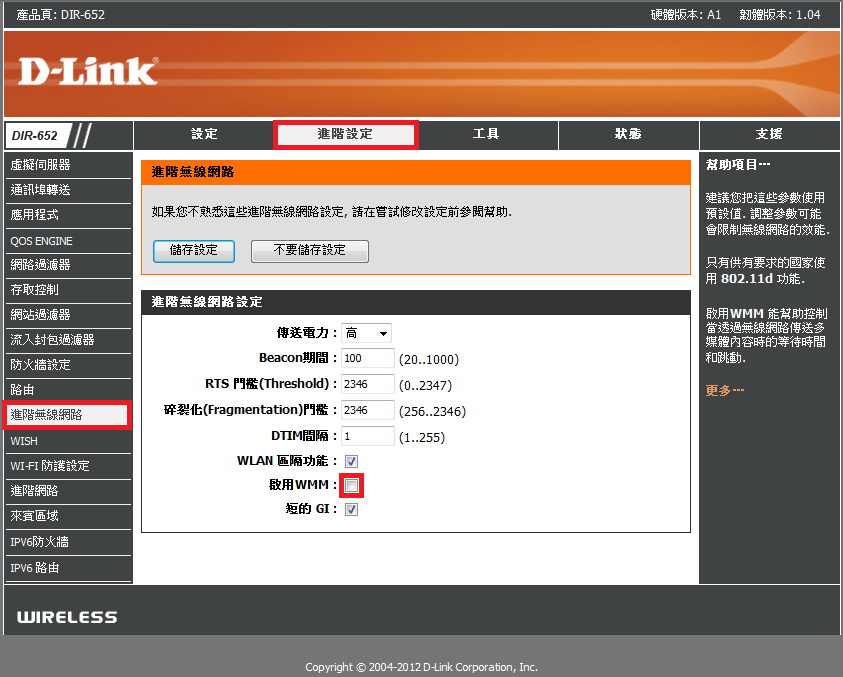This screenshot has width=843, height=677.
Task: Open 虛擬伺服器 in the sidebar
Action: point(68,165)
